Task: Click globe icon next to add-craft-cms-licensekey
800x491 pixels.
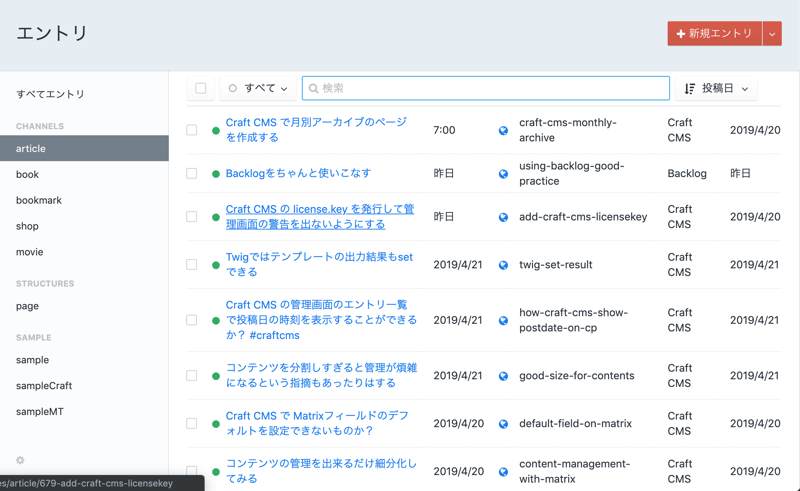Action: pos(503,217)
